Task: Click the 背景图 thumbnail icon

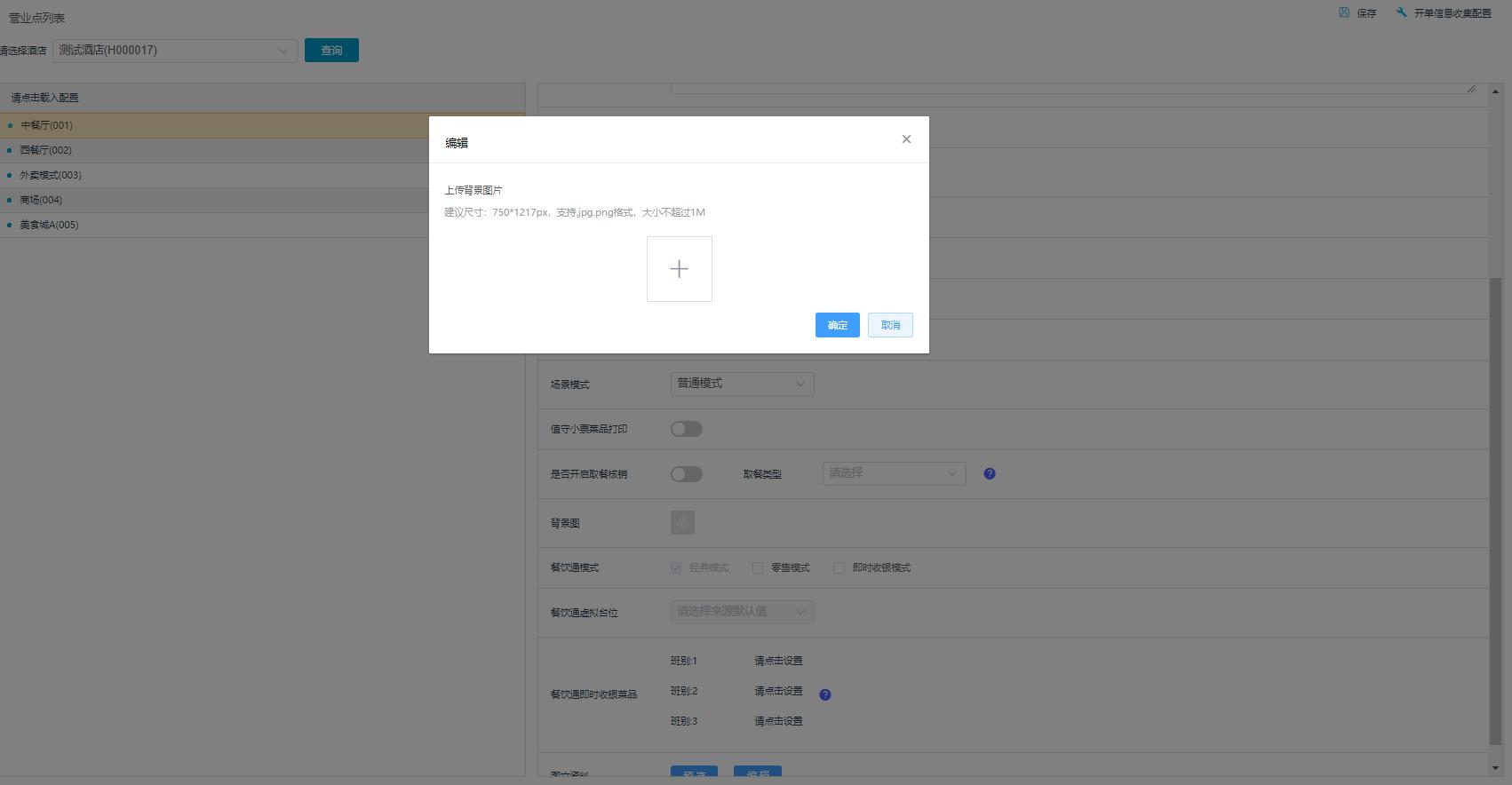Action: [682, 523]
